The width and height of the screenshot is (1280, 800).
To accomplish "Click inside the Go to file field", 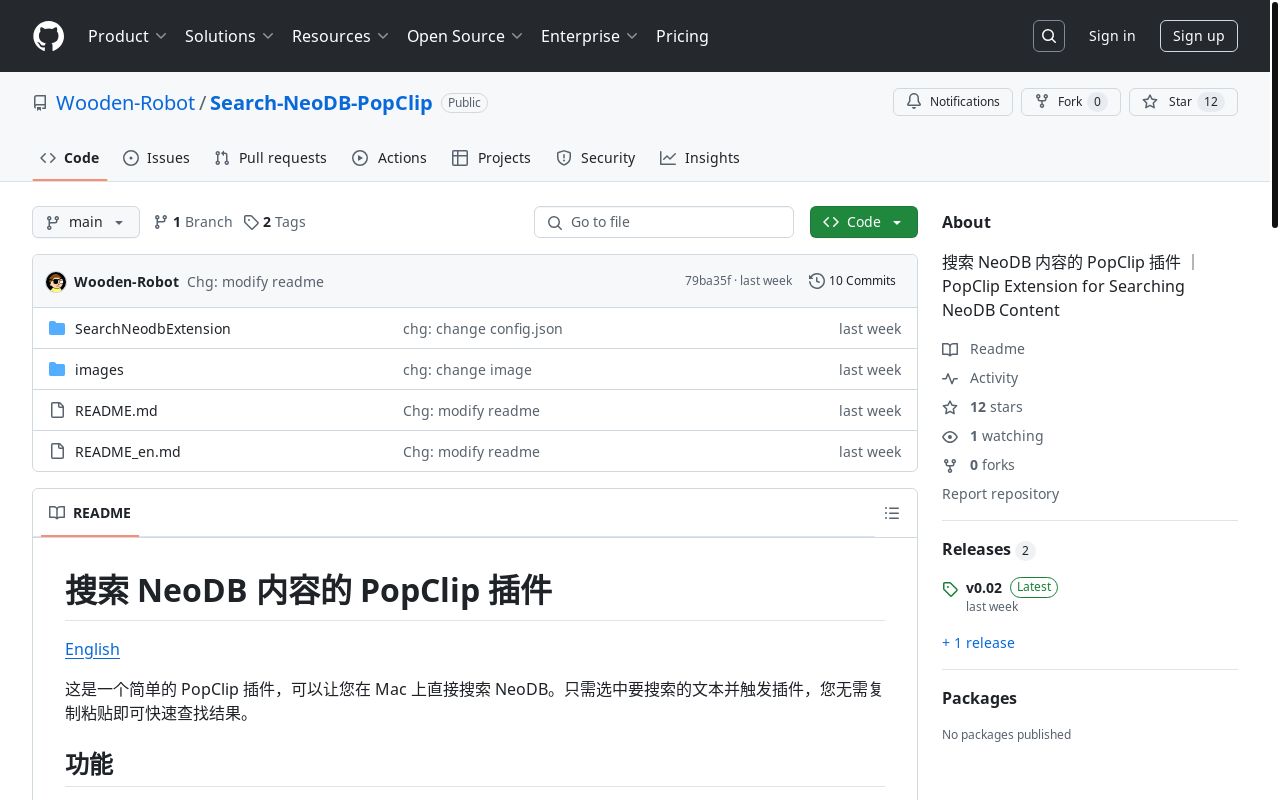I will 664,222.
